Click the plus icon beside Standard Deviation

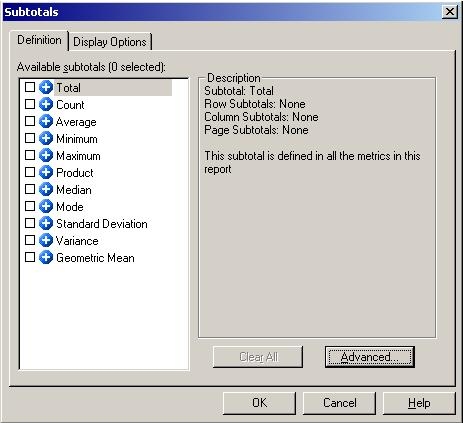tap(46, 223)
